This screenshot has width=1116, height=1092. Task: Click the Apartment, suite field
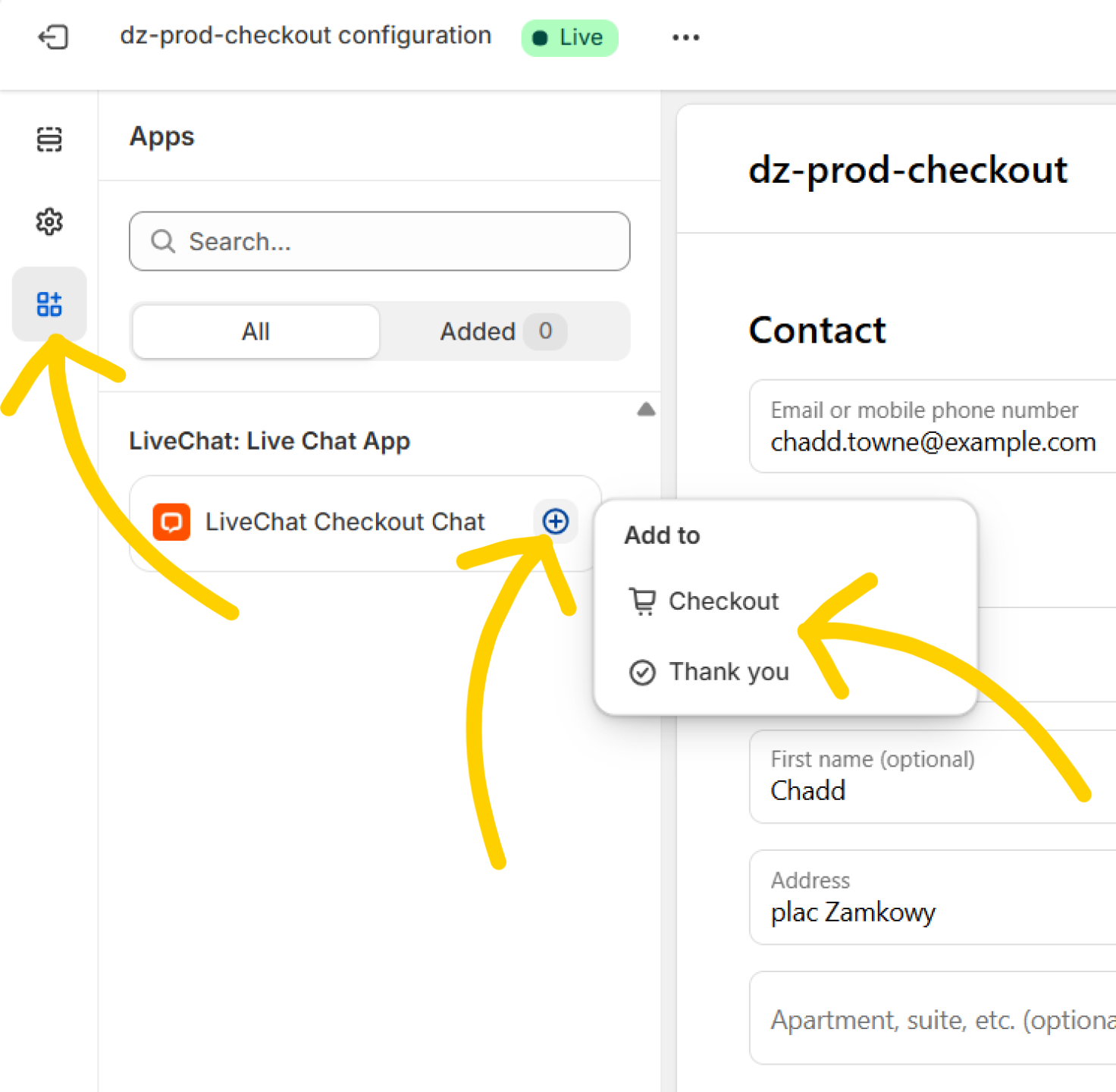pos(933,1018)
